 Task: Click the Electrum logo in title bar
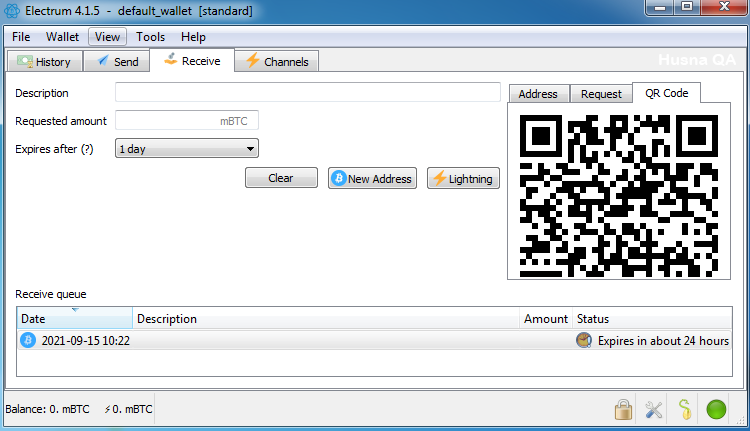(x=11, y=11)
